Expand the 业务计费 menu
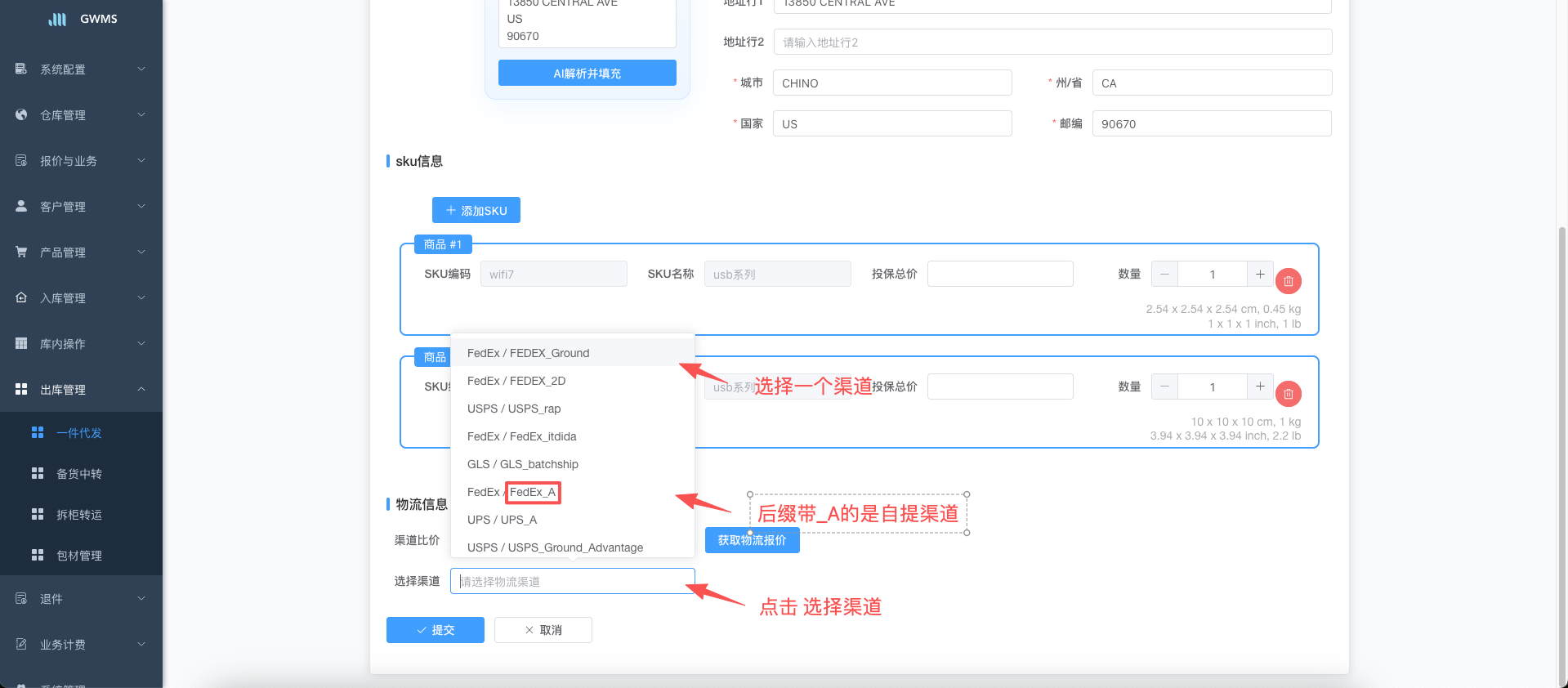 point(141,645)
